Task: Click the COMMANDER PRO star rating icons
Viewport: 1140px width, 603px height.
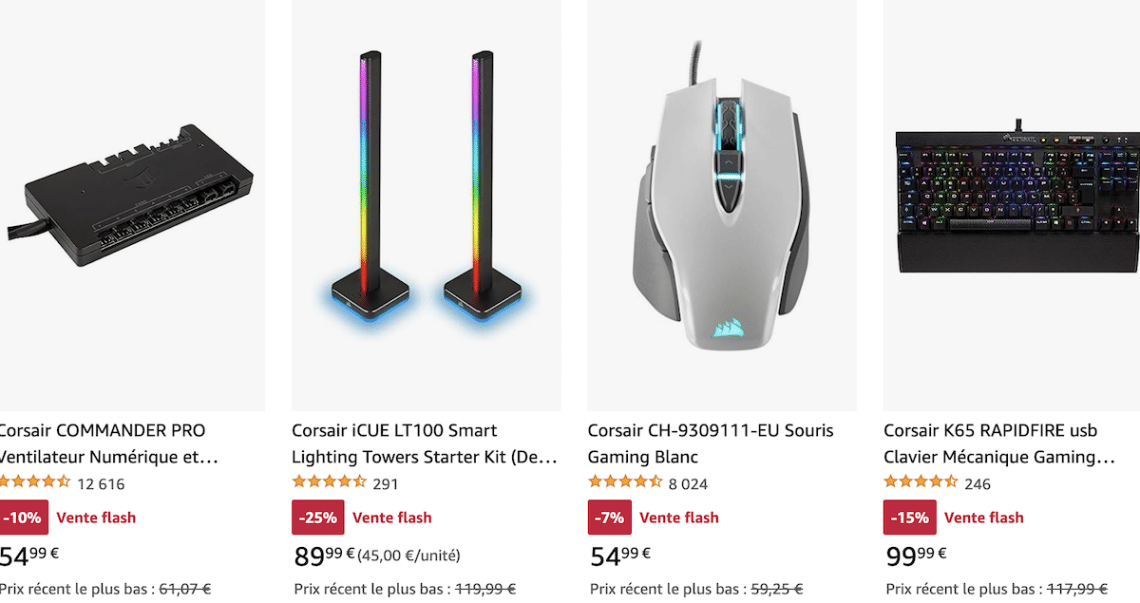Action: pos(34,483)
